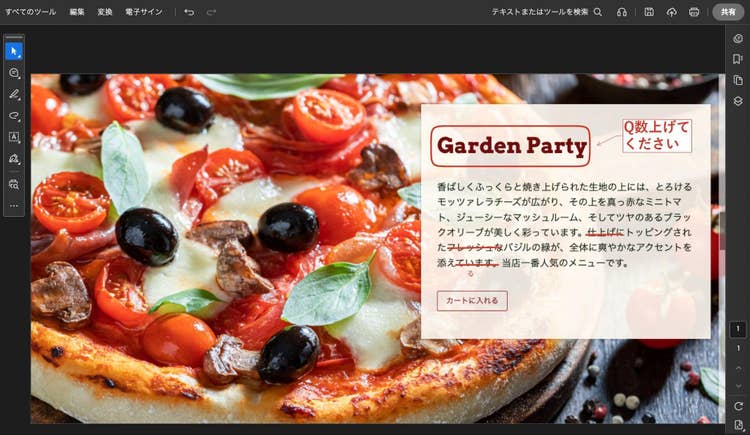Select the arrow selection tool

[x=14, y=51]
